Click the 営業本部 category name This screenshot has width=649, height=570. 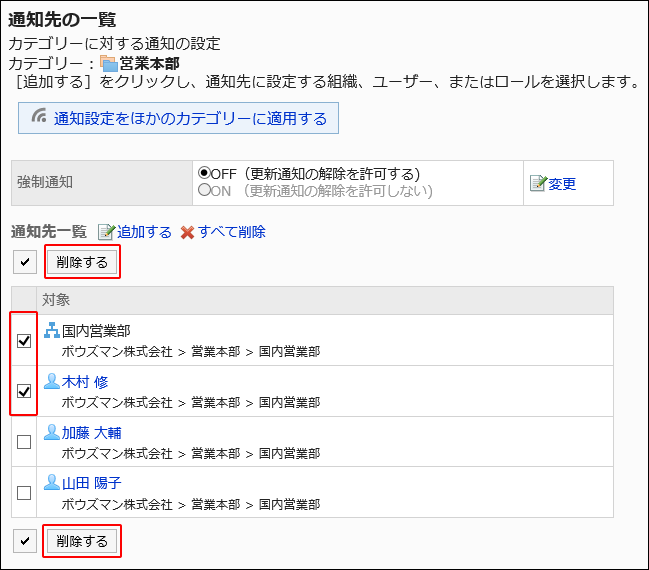tap(149, 64)
